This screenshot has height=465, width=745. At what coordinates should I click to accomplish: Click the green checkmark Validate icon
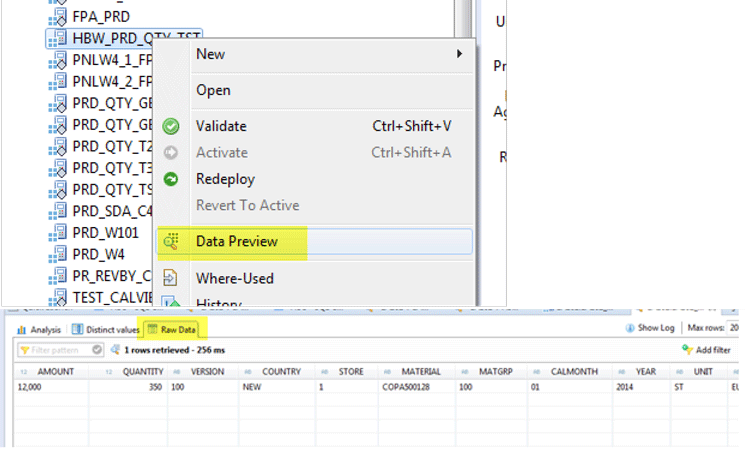pos(171,126)
